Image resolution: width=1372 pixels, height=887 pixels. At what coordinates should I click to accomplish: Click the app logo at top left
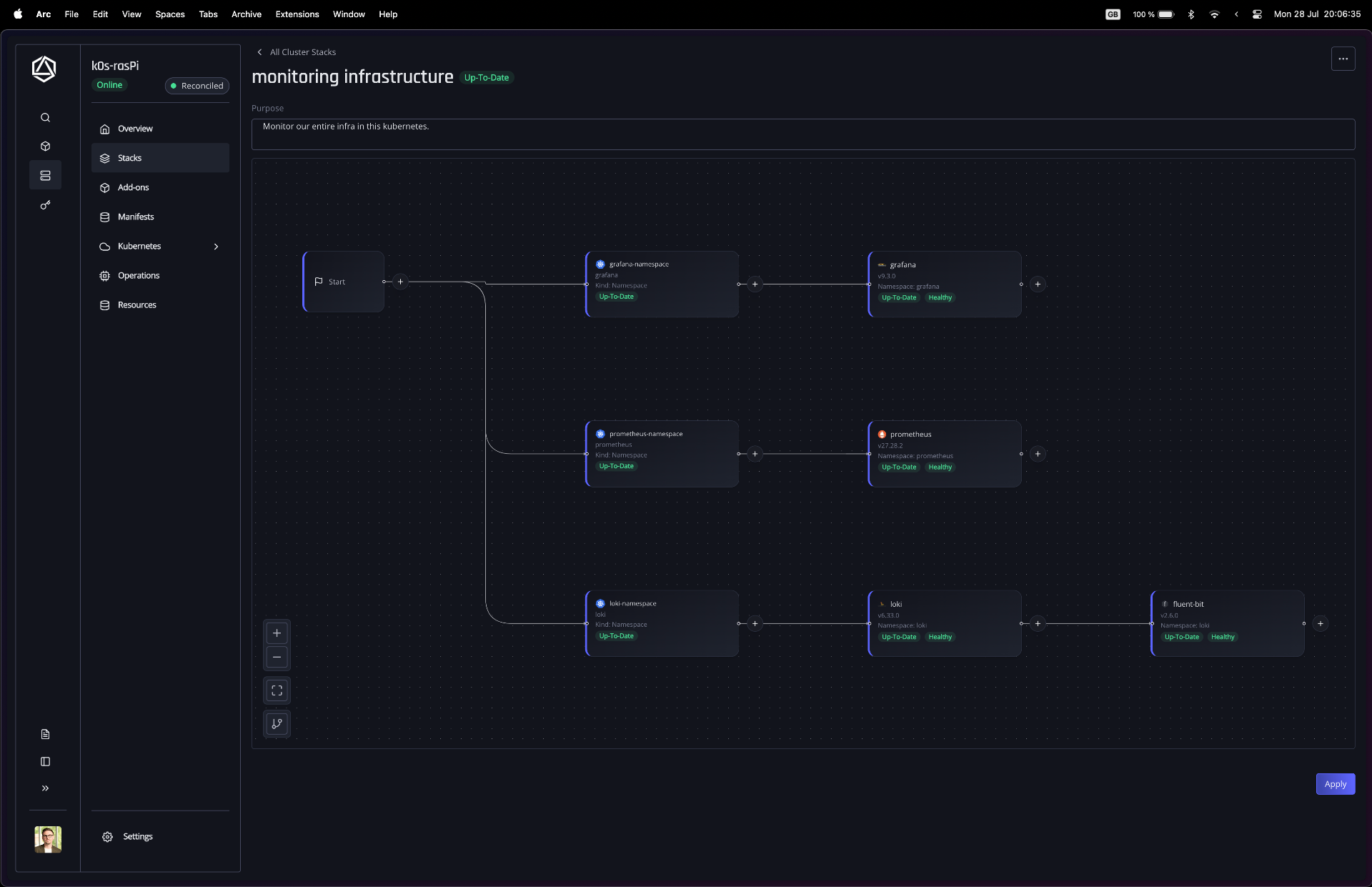pos(44,69)
